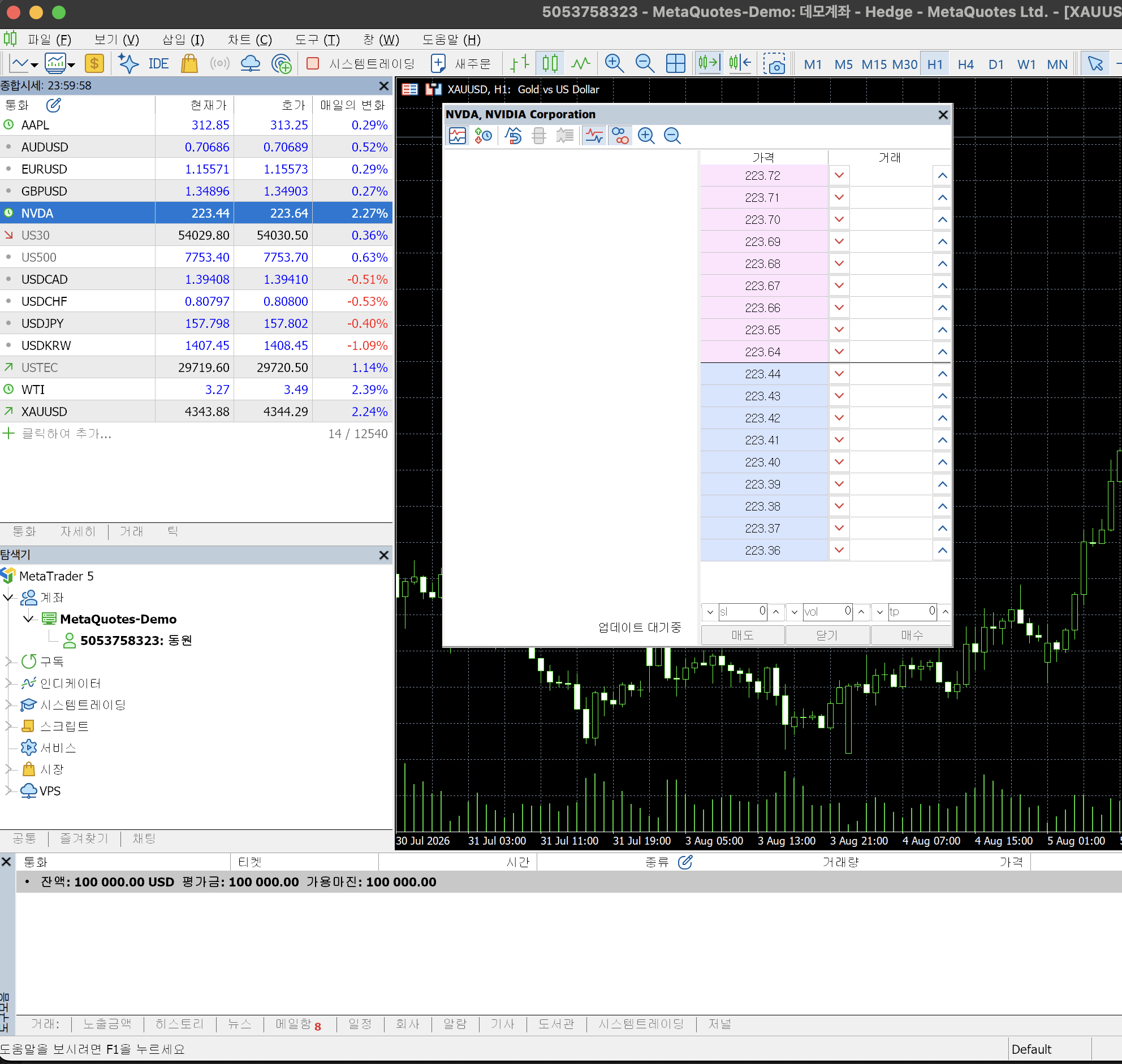Click the 매수 buy button
The height and width of the screenshot is (1064, 1122).
(x=912, y=635)
